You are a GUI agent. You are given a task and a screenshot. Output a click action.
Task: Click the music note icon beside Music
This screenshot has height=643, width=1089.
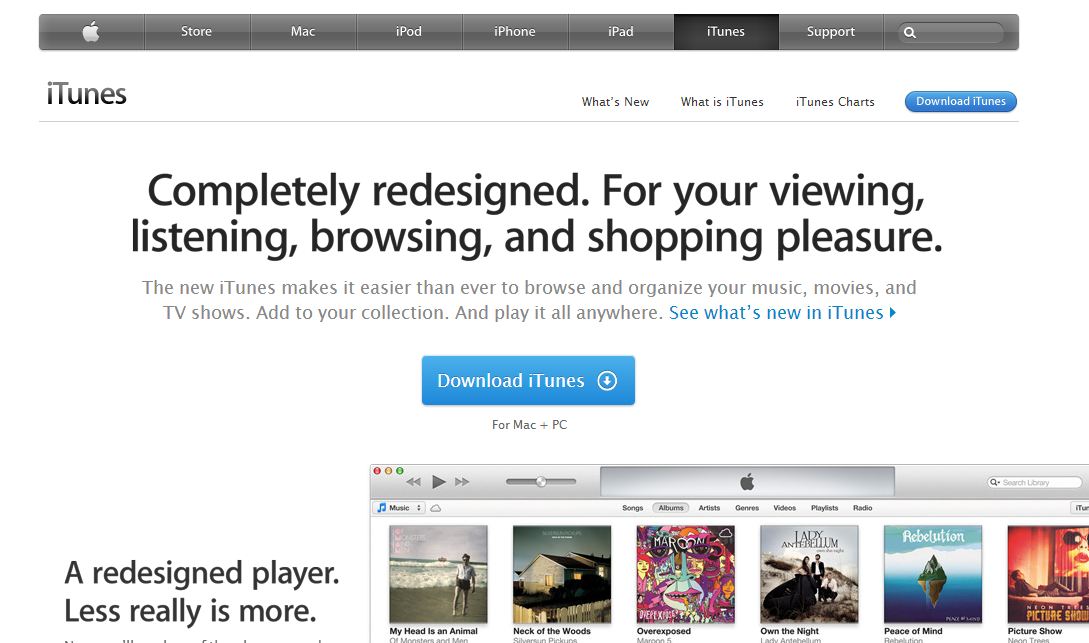381,507
